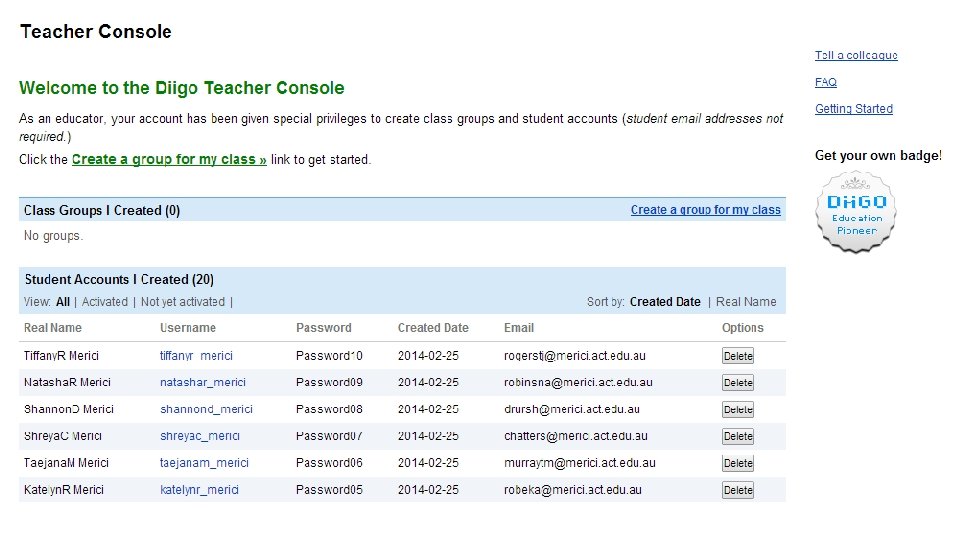This screenshot has height=540, width=960.
Task: Delete the ShannonD Merici account
Action: [x=738, y=410]
